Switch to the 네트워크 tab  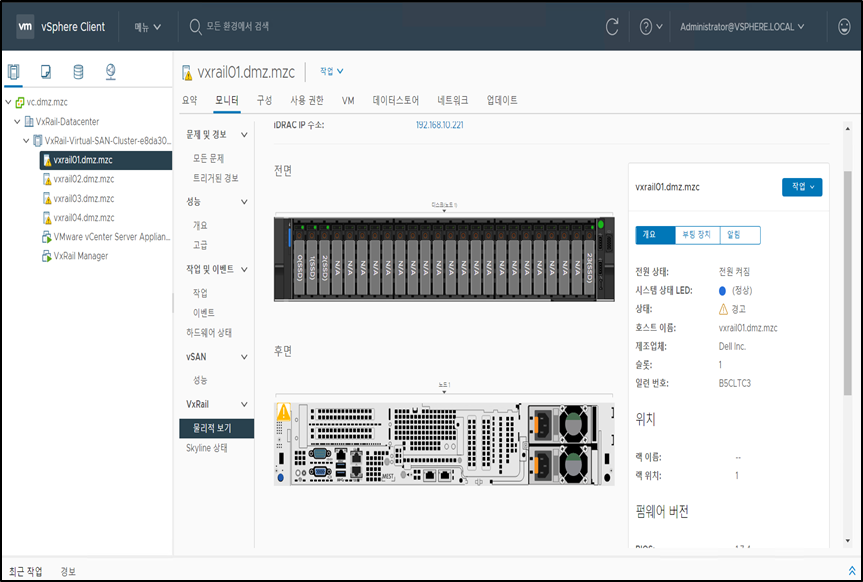(x=452, y=100)
